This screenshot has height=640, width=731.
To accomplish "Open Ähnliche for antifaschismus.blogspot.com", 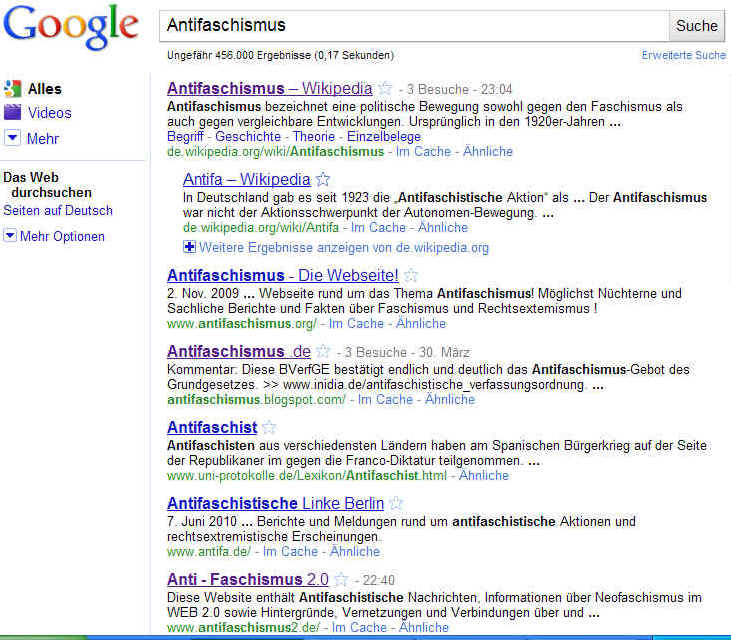I will pyautogui.click(x=450, y=399).
